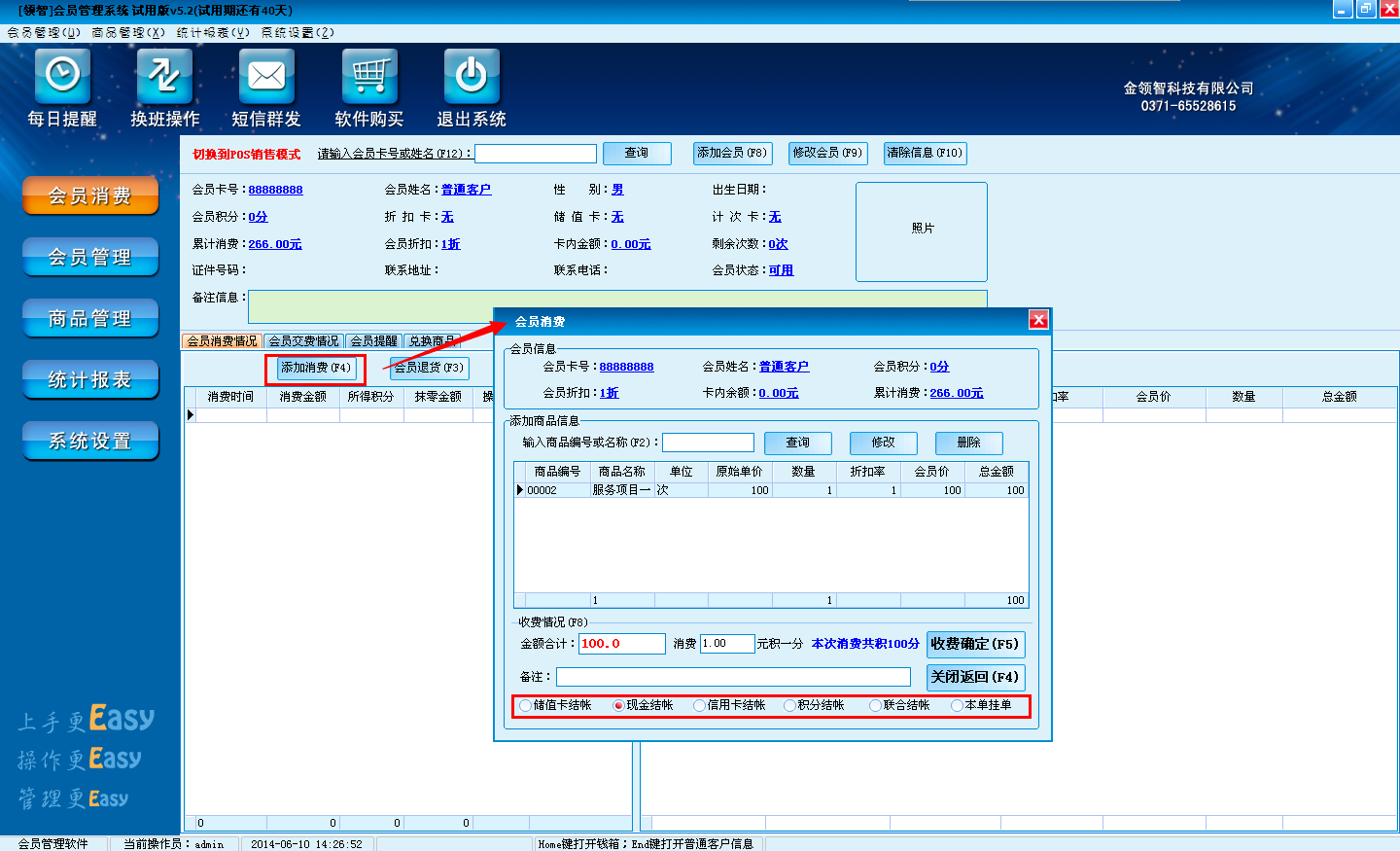The image size is (1400, 851).
Task: Close the 会员消费 dialog with the red X
Action: 1038,320
